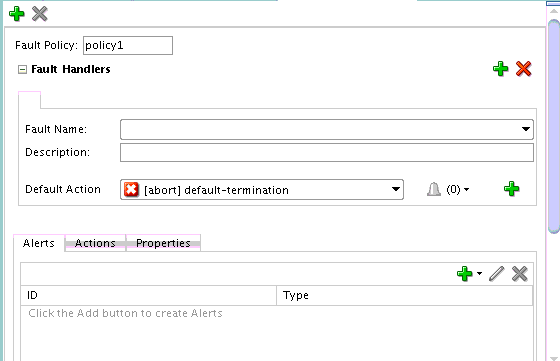Open the add alert type dropdown arrow
This screenshot has height=361, width=560.
pos(479,274)
